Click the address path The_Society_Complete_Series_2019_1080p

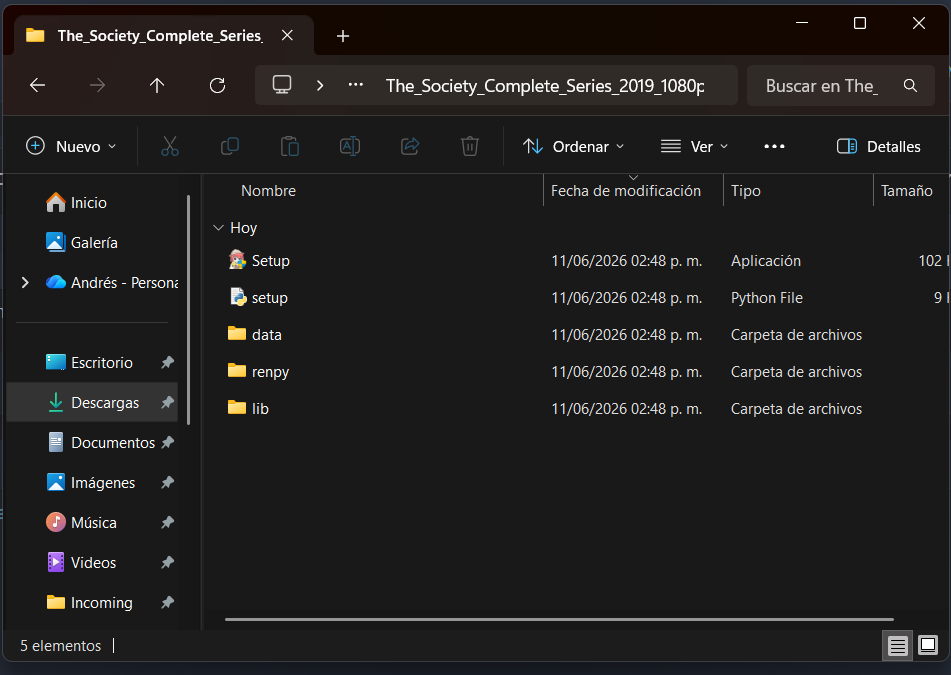coord(545,86)
